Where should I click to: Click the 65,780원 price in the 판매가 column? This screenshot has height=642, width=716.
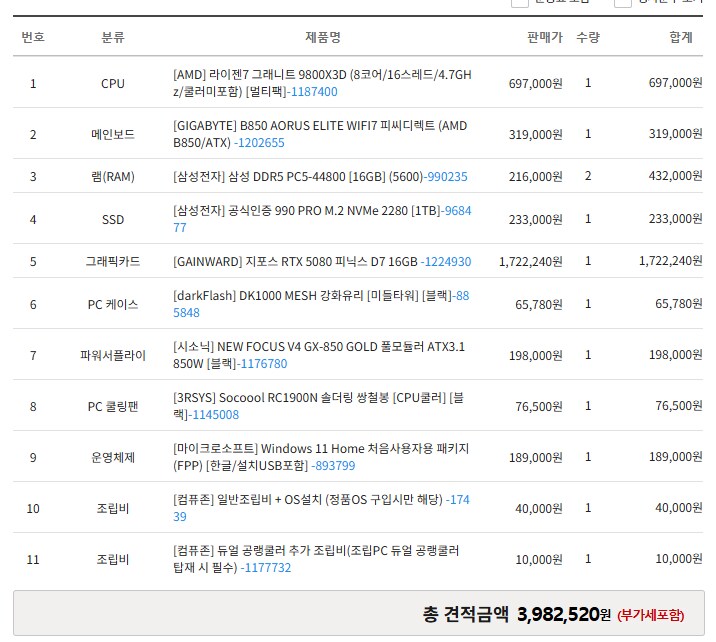click(539, 305)
